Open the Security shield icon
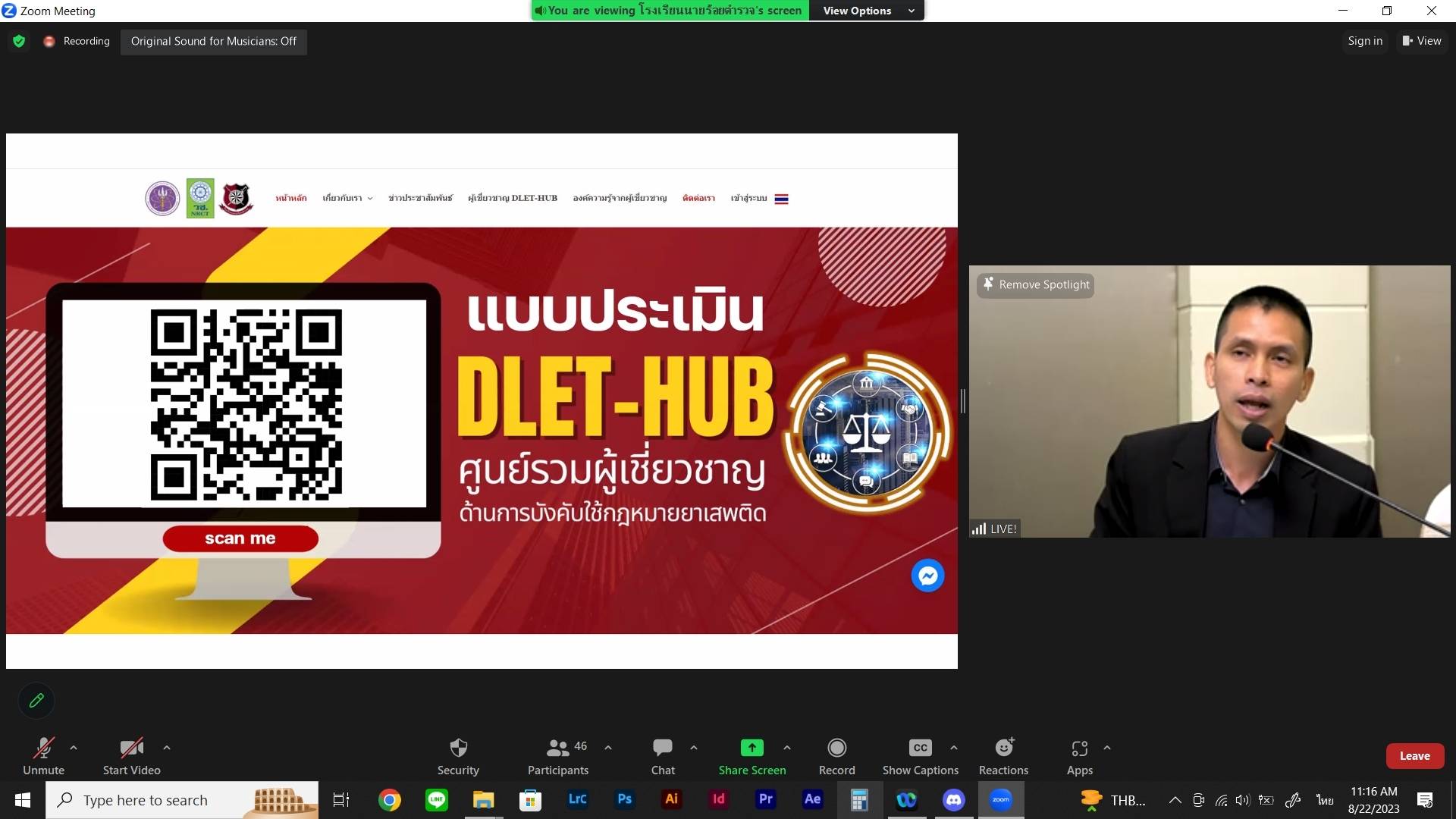This screenshot has height=819, width=1456. click(458, 748)
